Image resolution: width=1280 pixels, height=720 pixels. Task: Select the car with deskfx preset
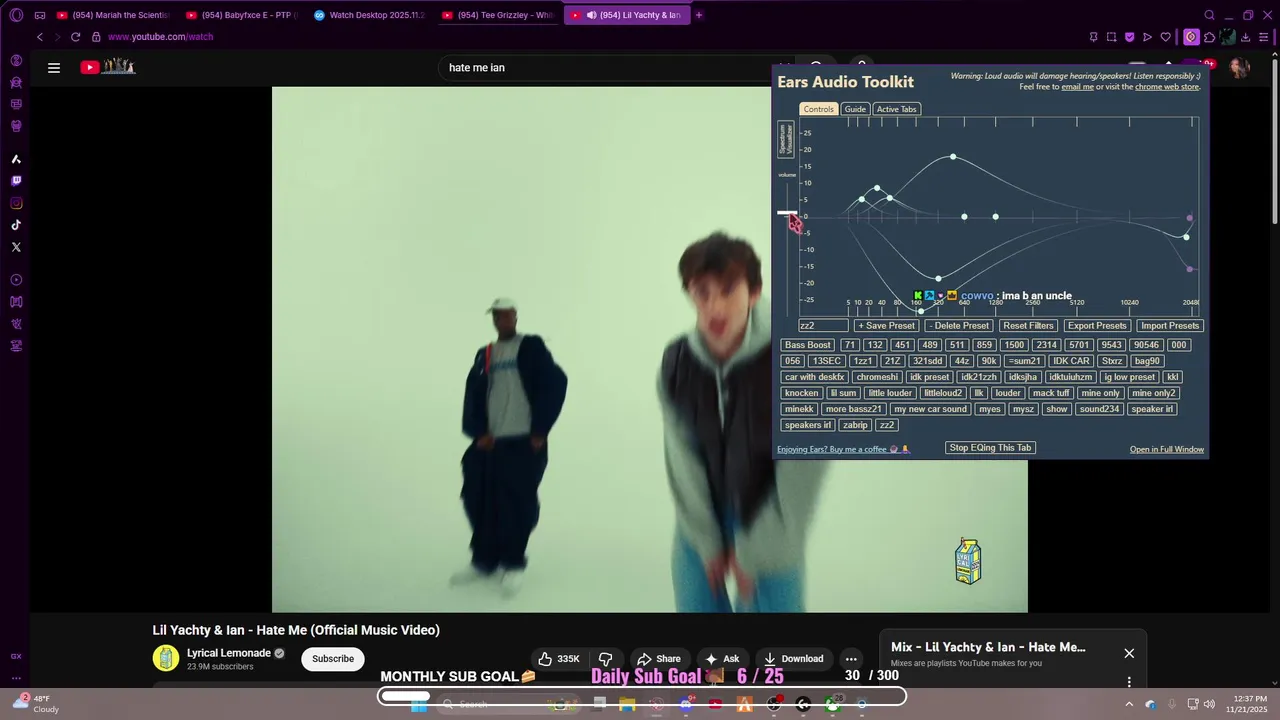coord(815,377)
